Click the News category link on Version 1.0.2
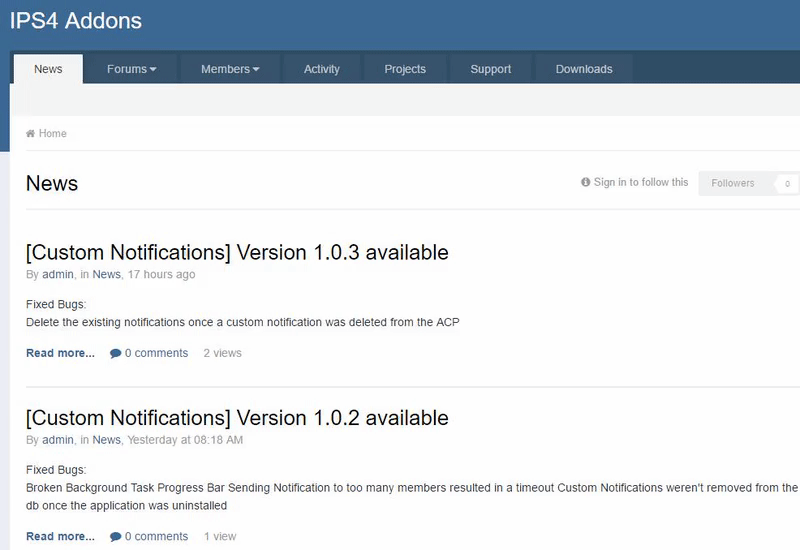800x550 pixels. pyautogui.click(x=106, y=440)
